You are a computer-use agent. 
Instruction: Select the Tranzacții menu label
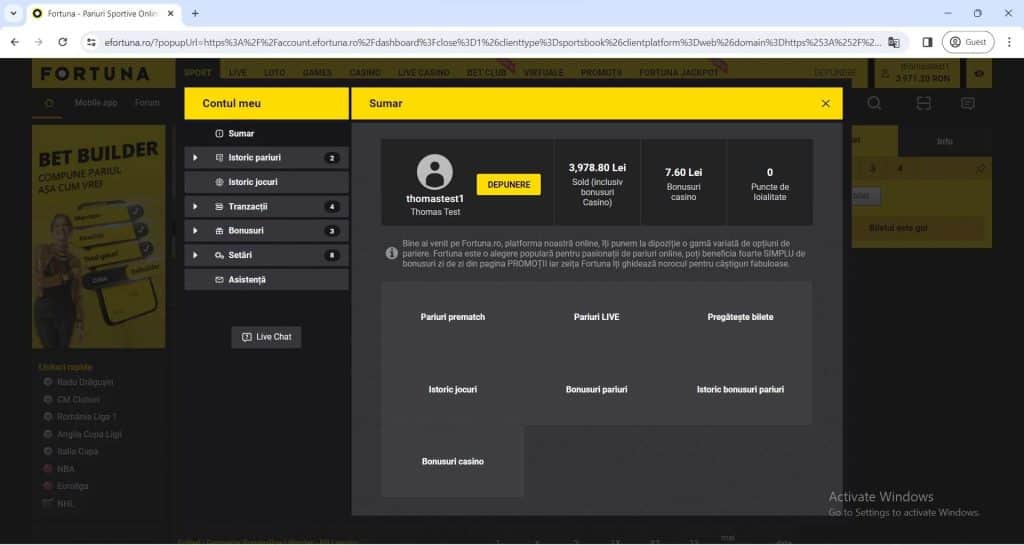[248, 206]
